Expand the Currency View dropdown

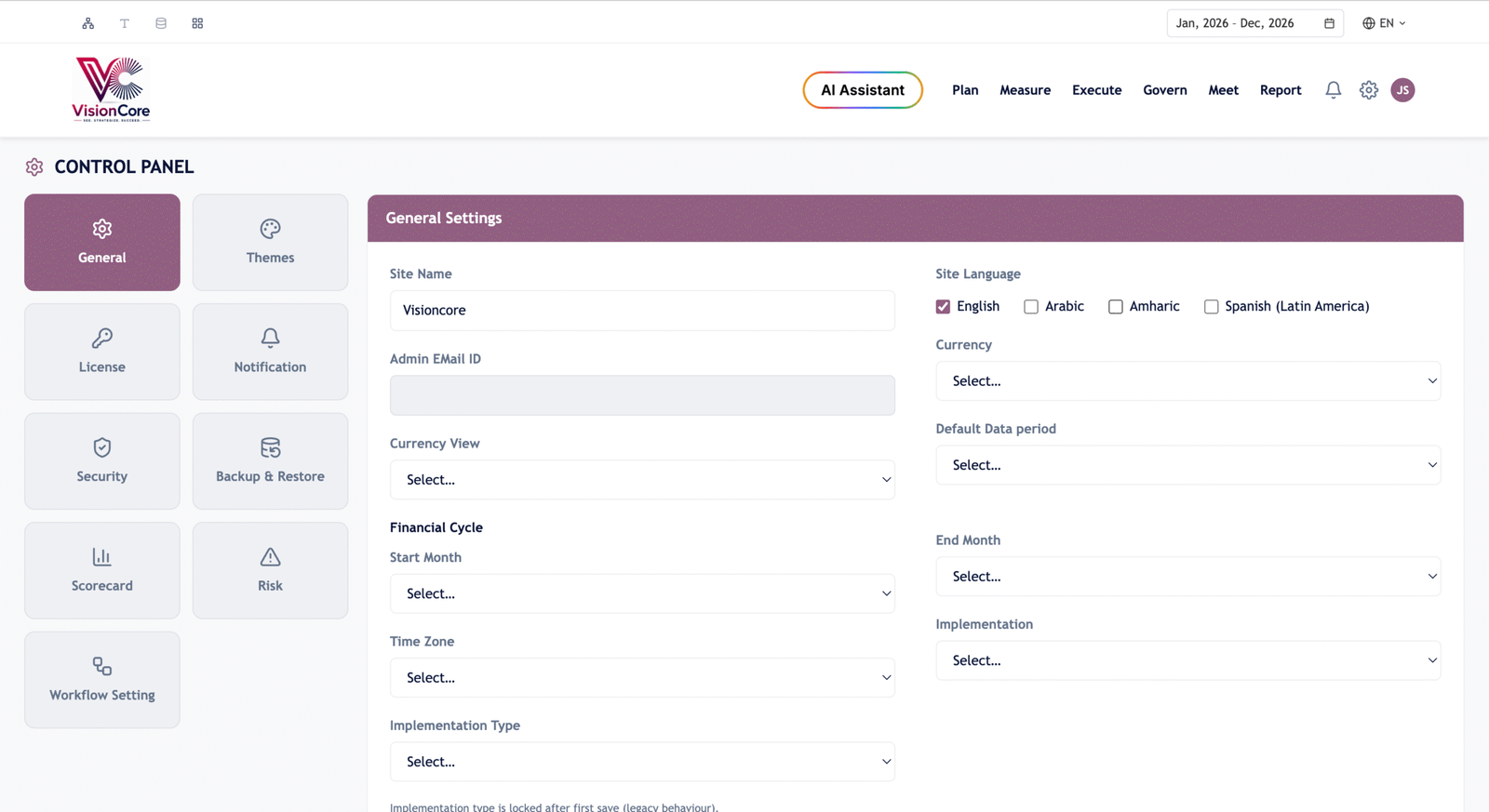point(642,480)
